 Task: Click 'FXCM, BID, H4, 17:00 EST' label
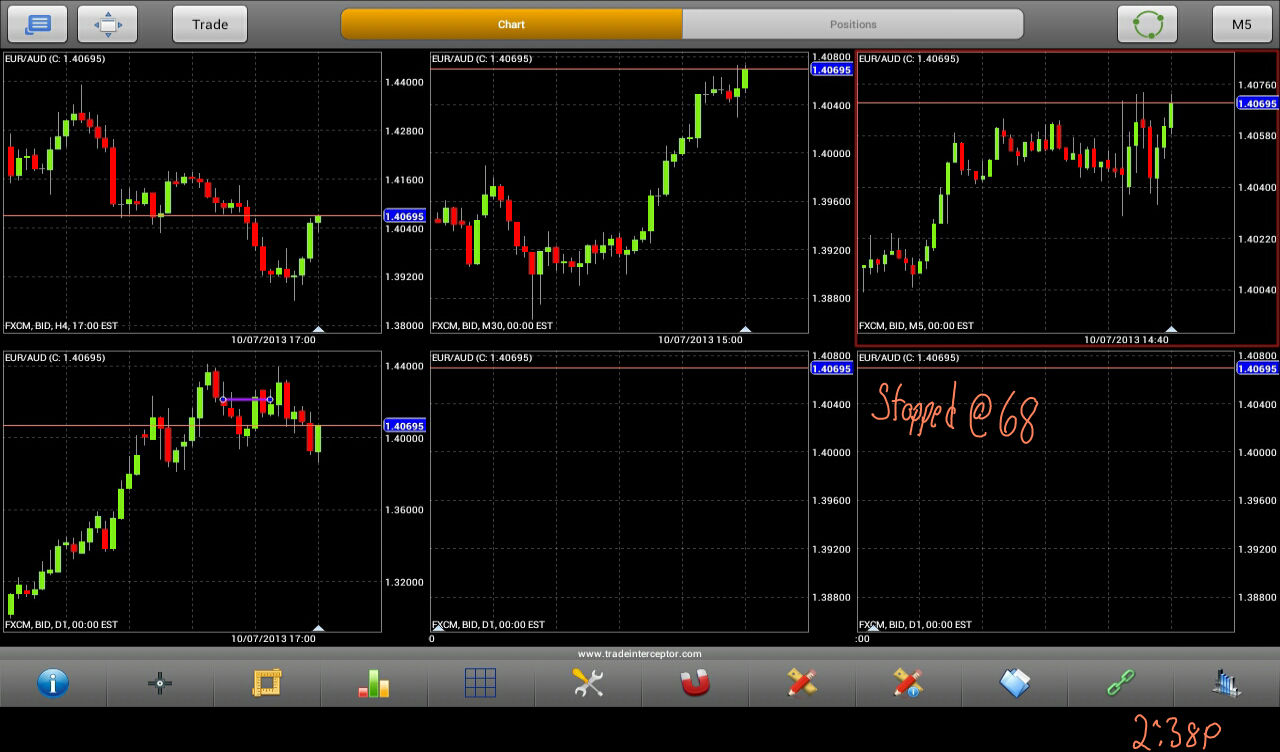(x=61, y=326)
